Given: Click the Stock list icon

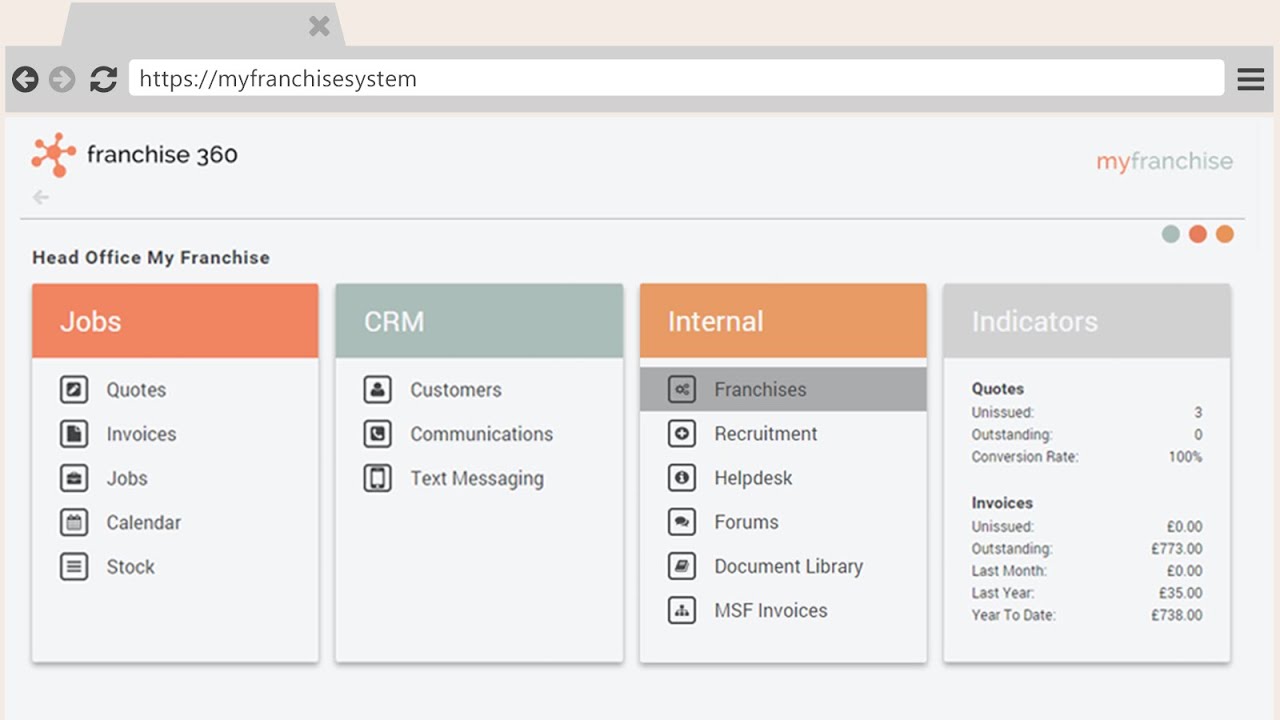Looking at the screenshot, I should 74,566.
